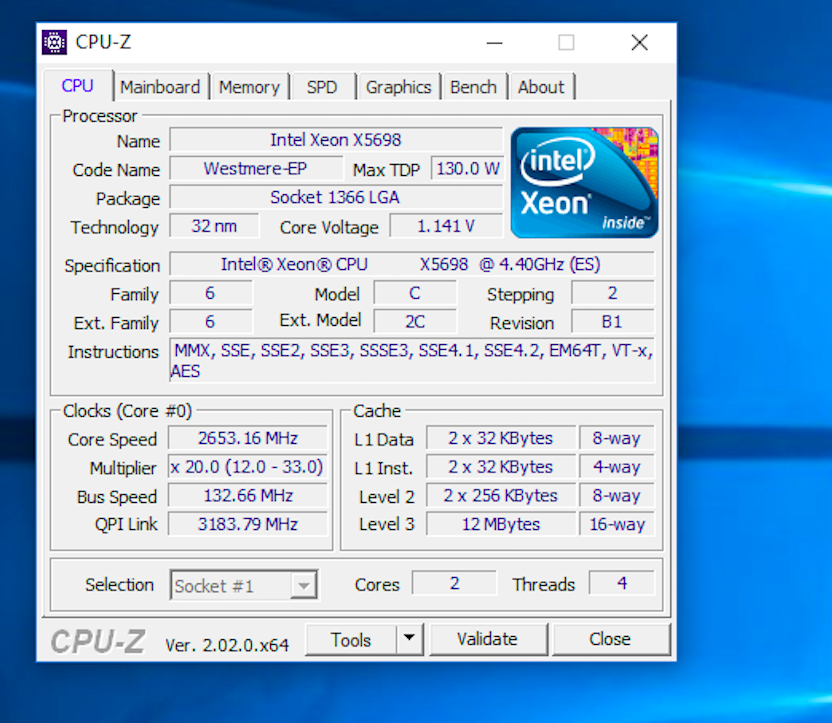Click the Multiplier x 20.0 value
Image resolution: width=832 pixels, height=723 pixels.
(248, 467)
